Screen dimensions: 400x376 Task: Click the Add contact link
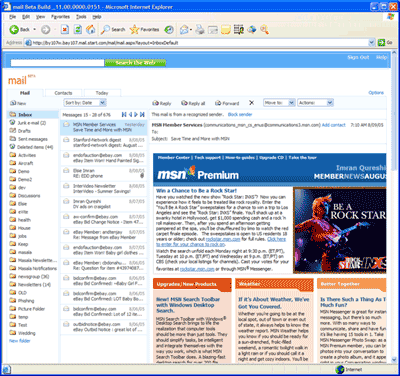334,125
